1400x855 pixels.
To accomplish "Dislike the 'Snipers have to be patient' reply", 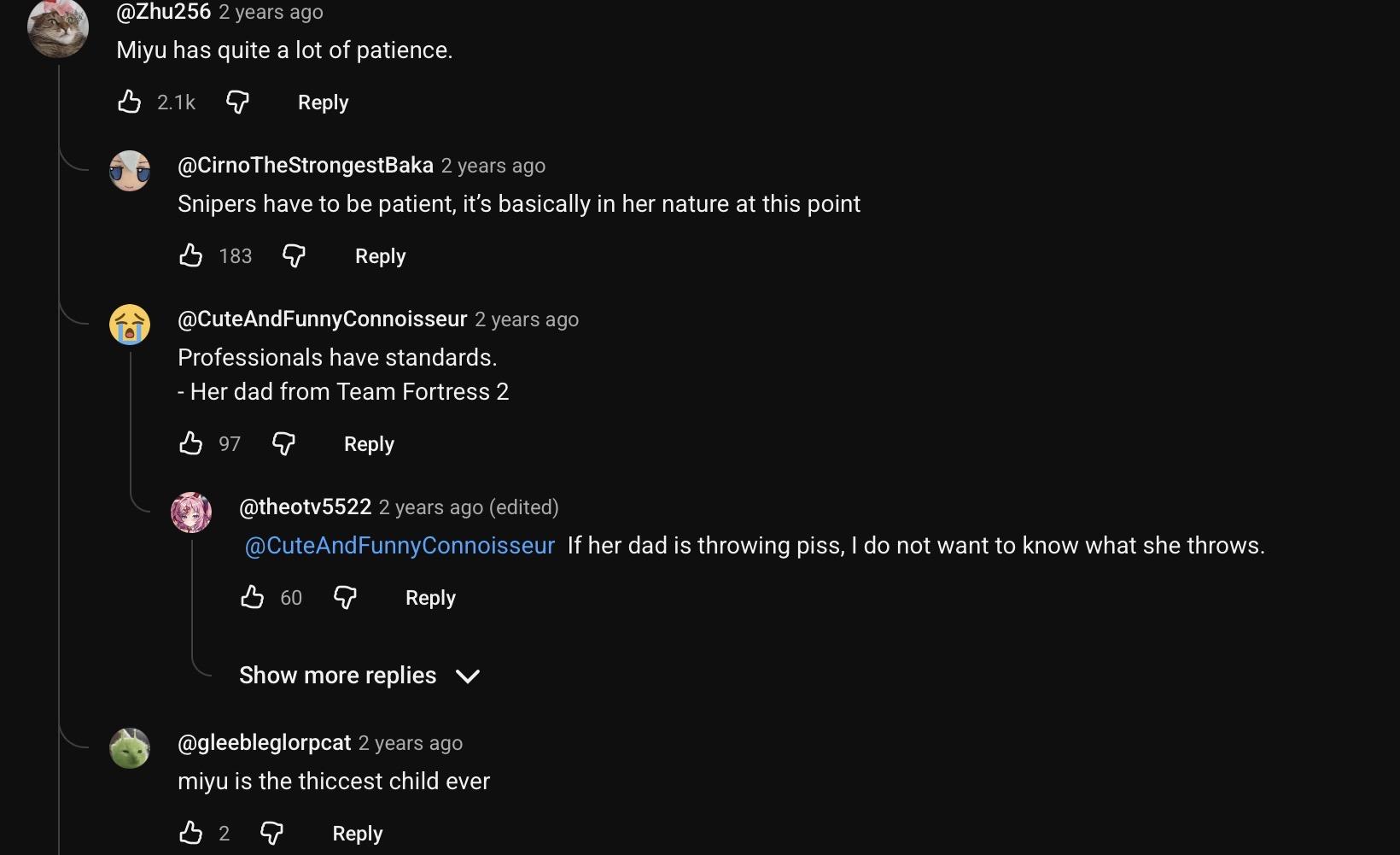I will (x=294, y=255).
